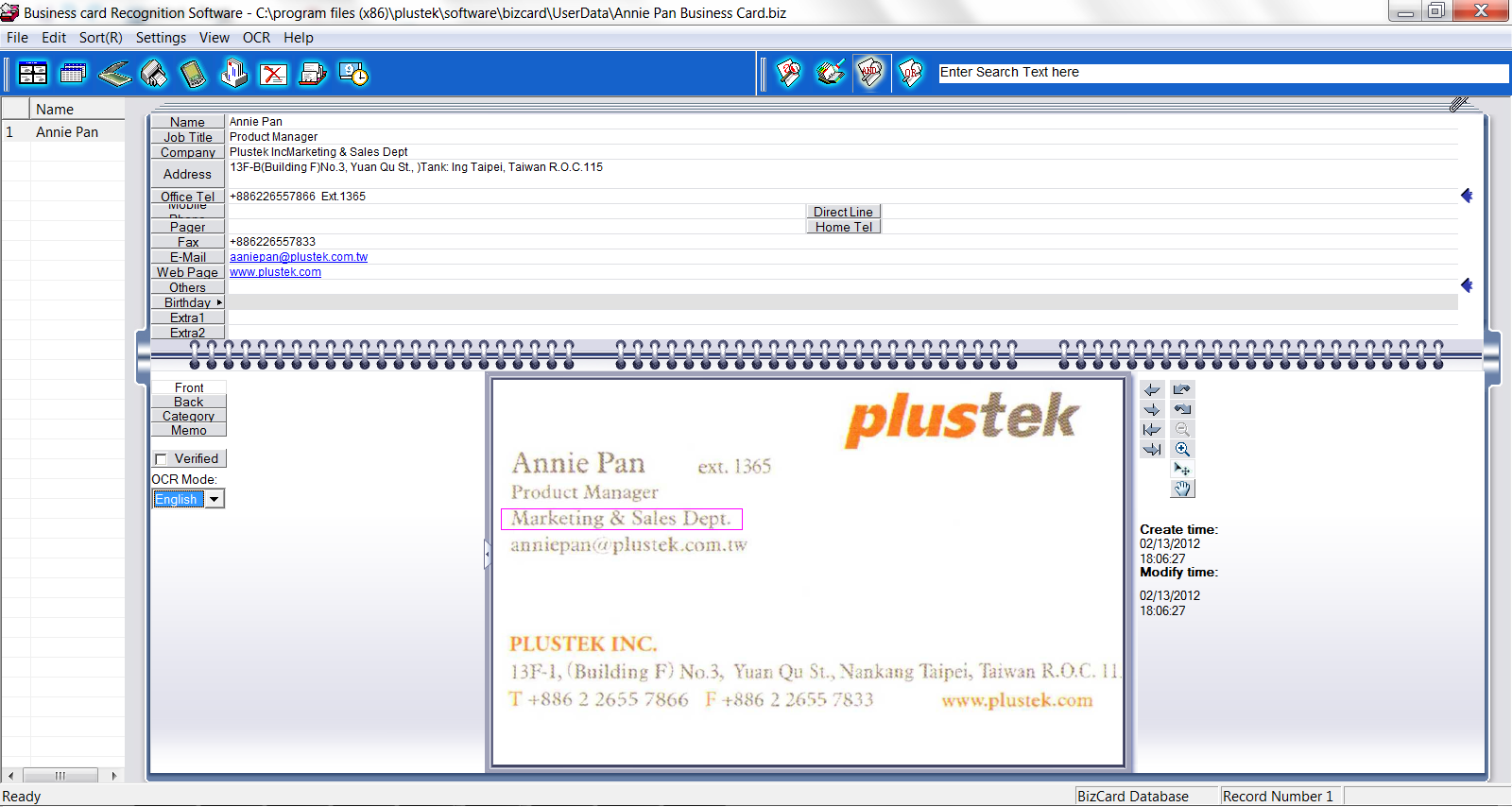Open the Sort(R) menu
The height and width of the screenshot is (807, 1512).
pyautogui.click(x=100, y=38)
